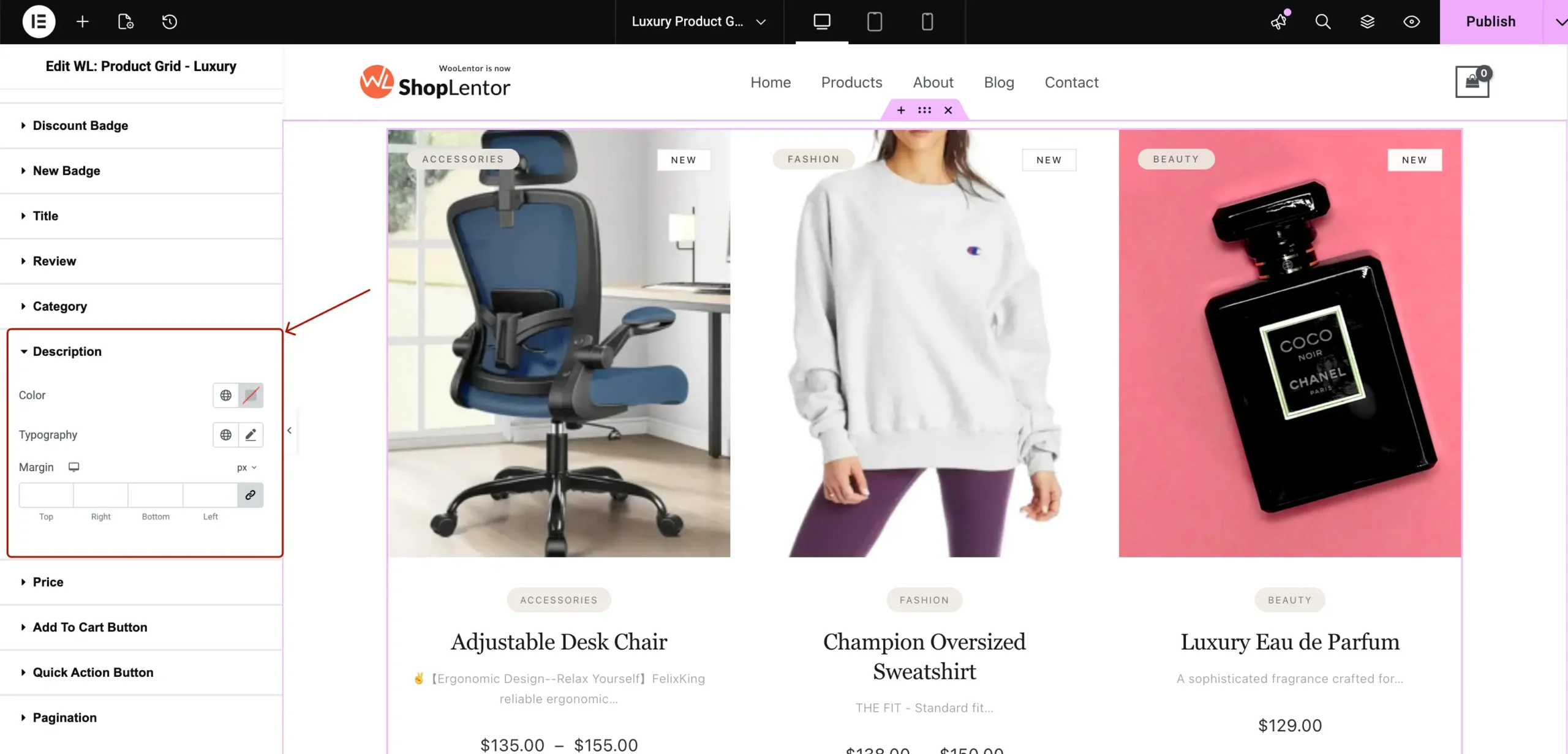The image size is (1568, 754).
Task: Click the Elementor logo menu icon
Action: (x=39, y=21)
